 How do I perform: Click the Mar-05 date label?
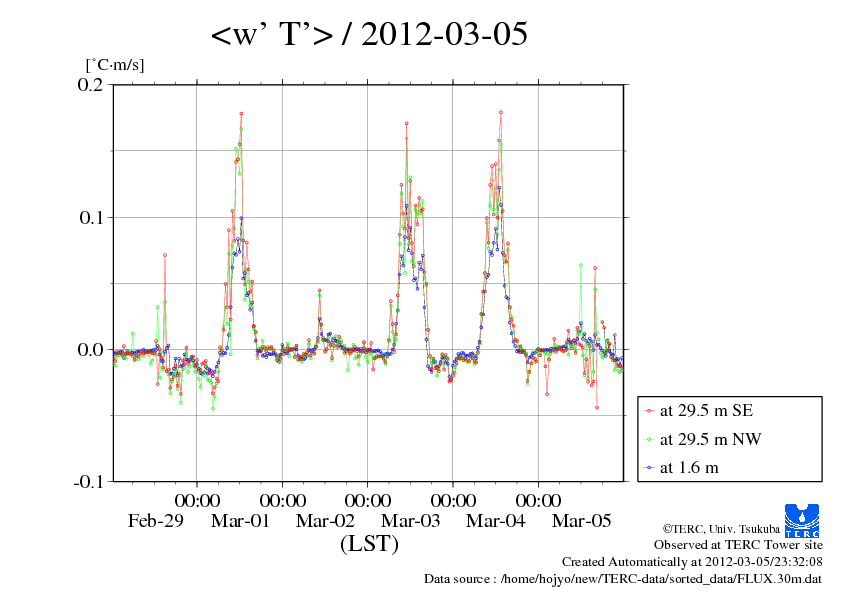pyautogui.click(x=582, y=520)
